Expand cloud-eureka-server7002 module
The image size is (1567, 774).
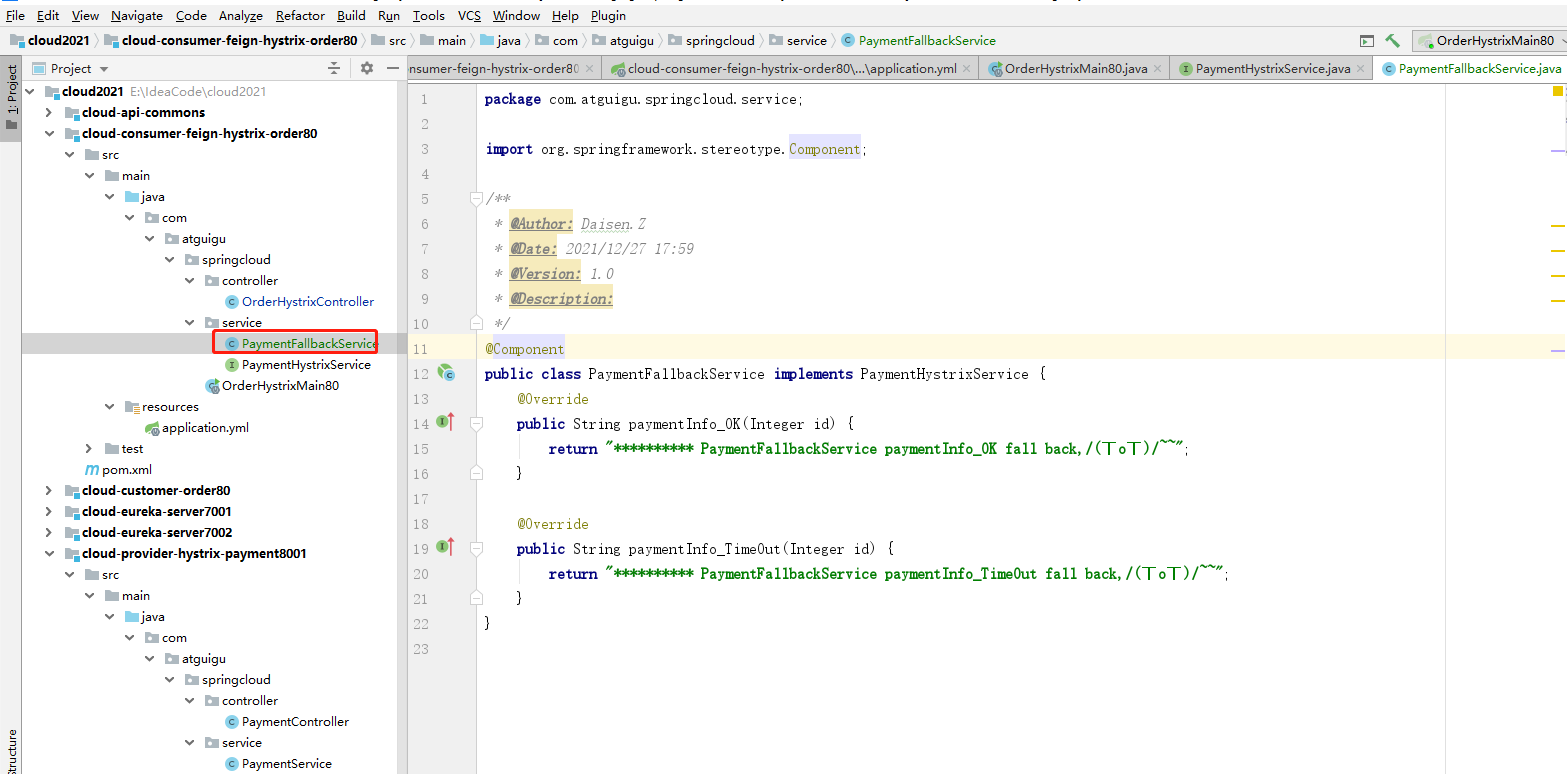48,532
